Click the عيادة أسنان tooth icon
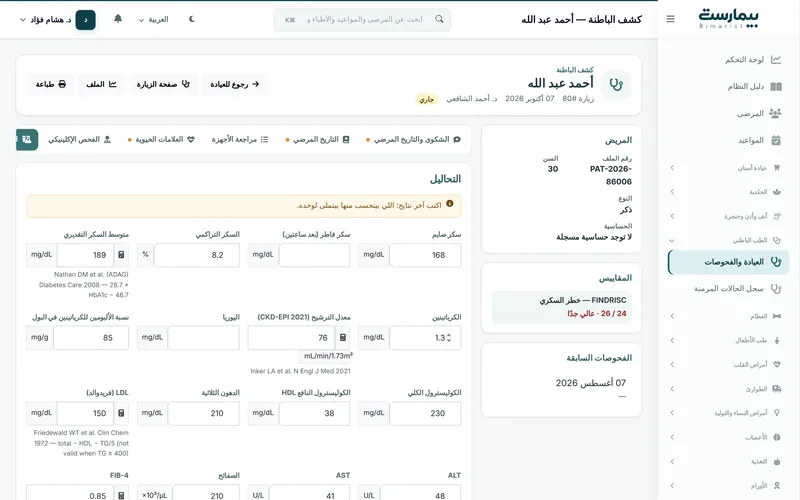The height and width of the screenshot is (500, 800). click(777, 167)
